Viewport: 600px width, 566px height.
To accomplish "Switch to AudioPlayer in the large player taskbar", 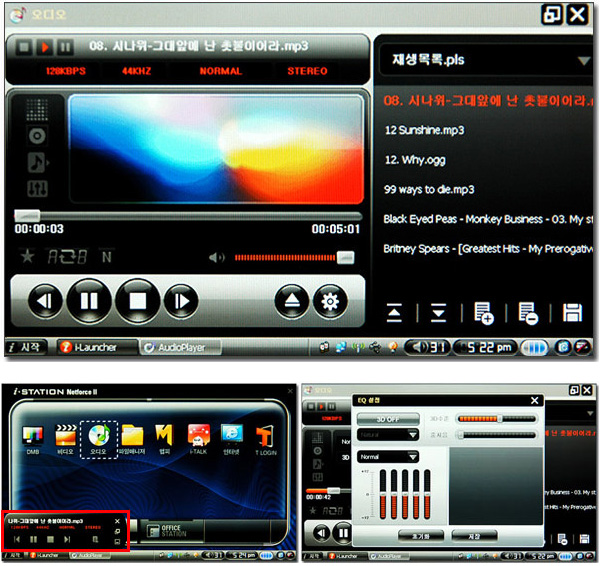I will pos(180,347).
